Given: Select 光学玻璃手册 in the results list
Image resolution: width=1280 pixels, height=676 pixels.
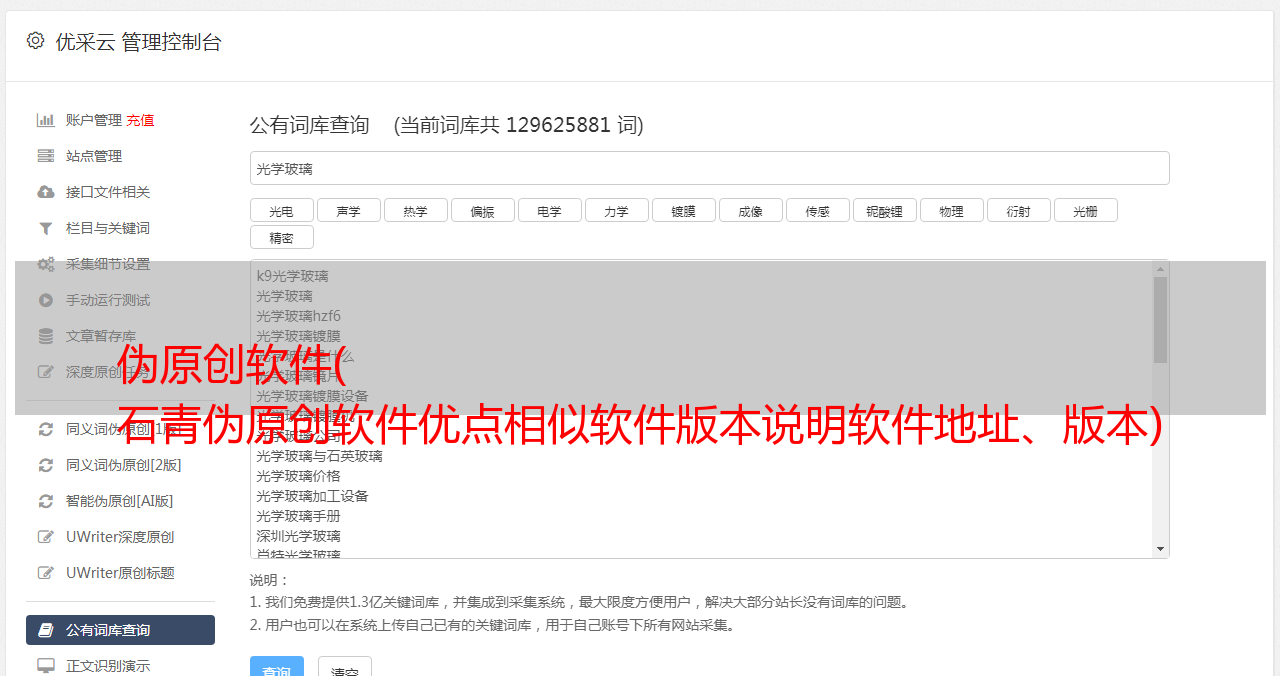Looking at the screenshot, I should 298,516.
